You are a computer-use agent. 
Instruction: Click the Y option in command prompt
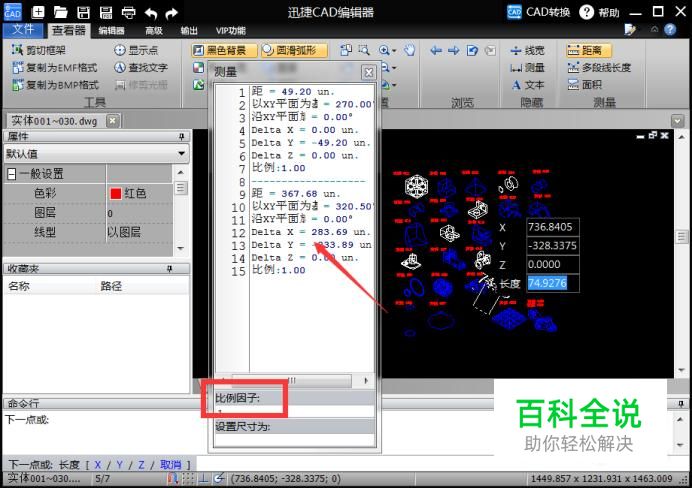coord(119,465)
